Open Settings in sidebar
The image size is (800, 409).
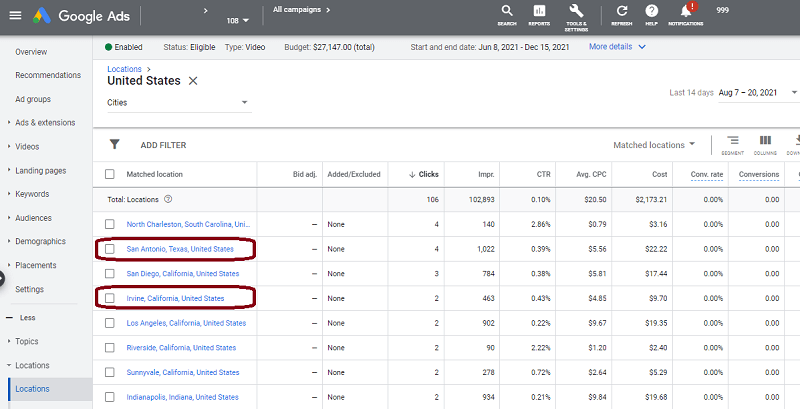tap(30, 289)
